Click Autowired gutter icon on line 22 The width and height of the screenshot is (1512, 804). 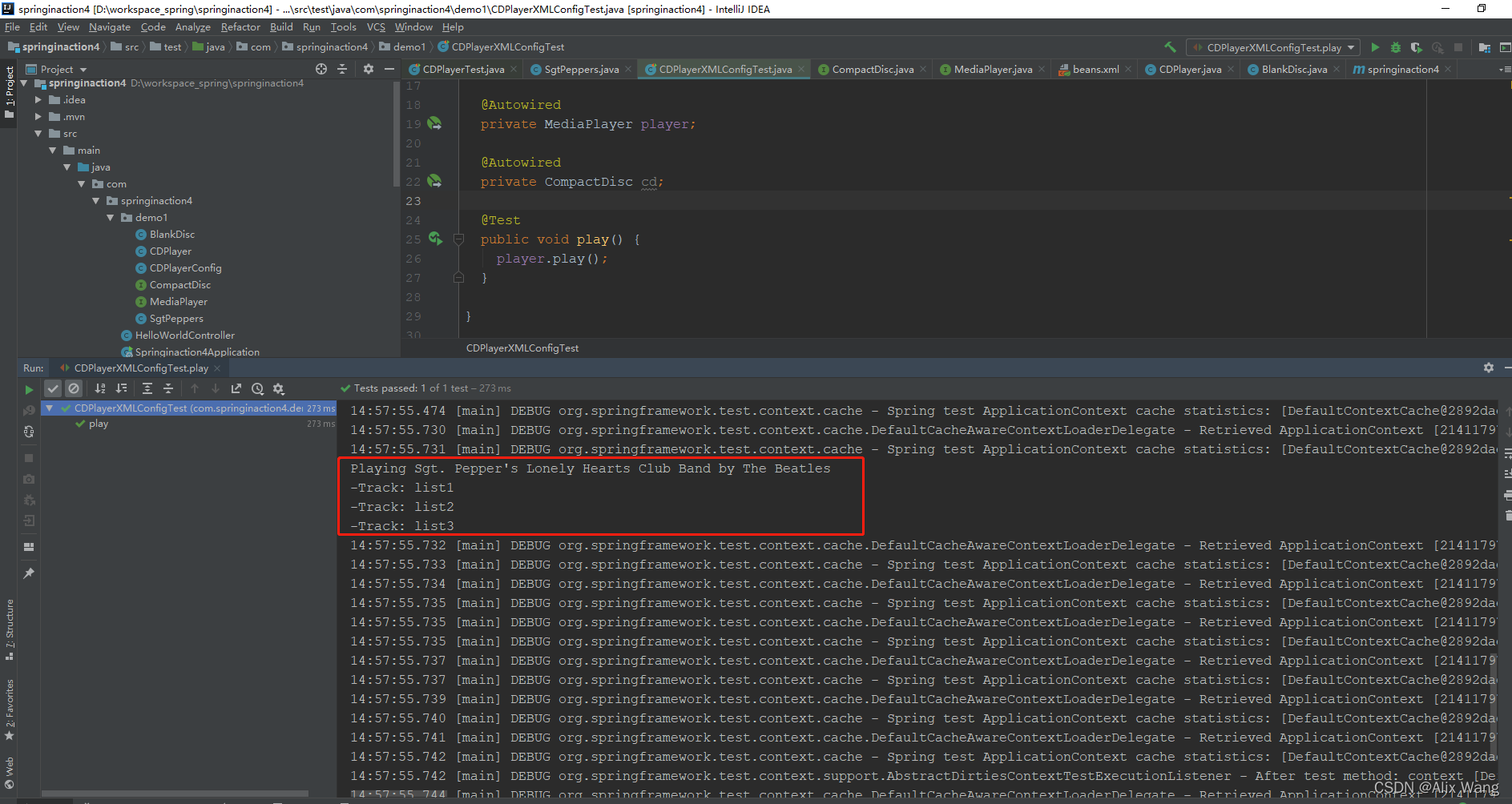tap(434, 181)
